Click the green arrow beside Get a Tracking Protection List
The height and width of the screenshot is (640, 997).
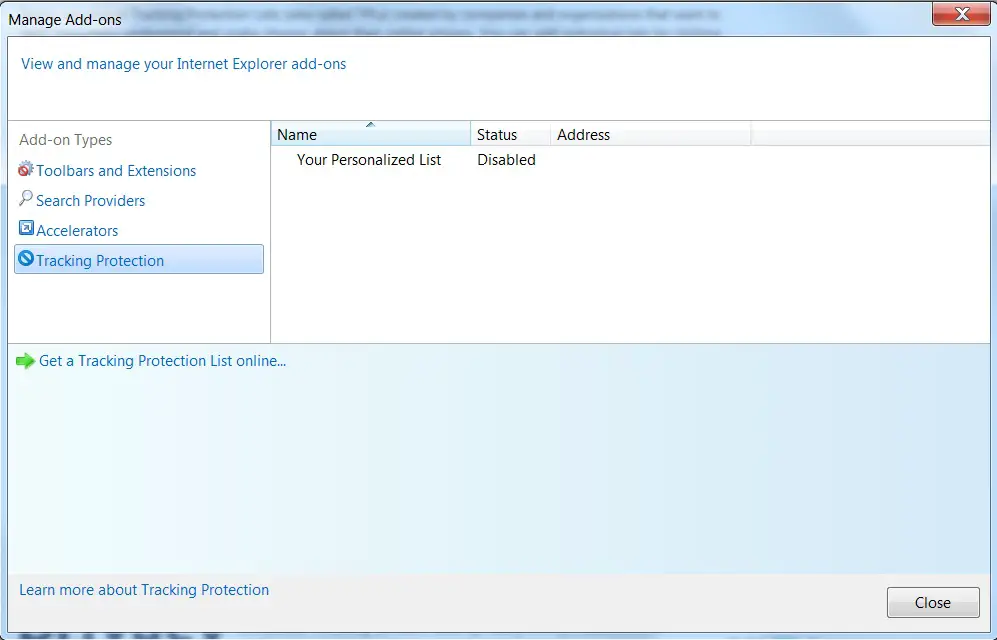[25, 361]
